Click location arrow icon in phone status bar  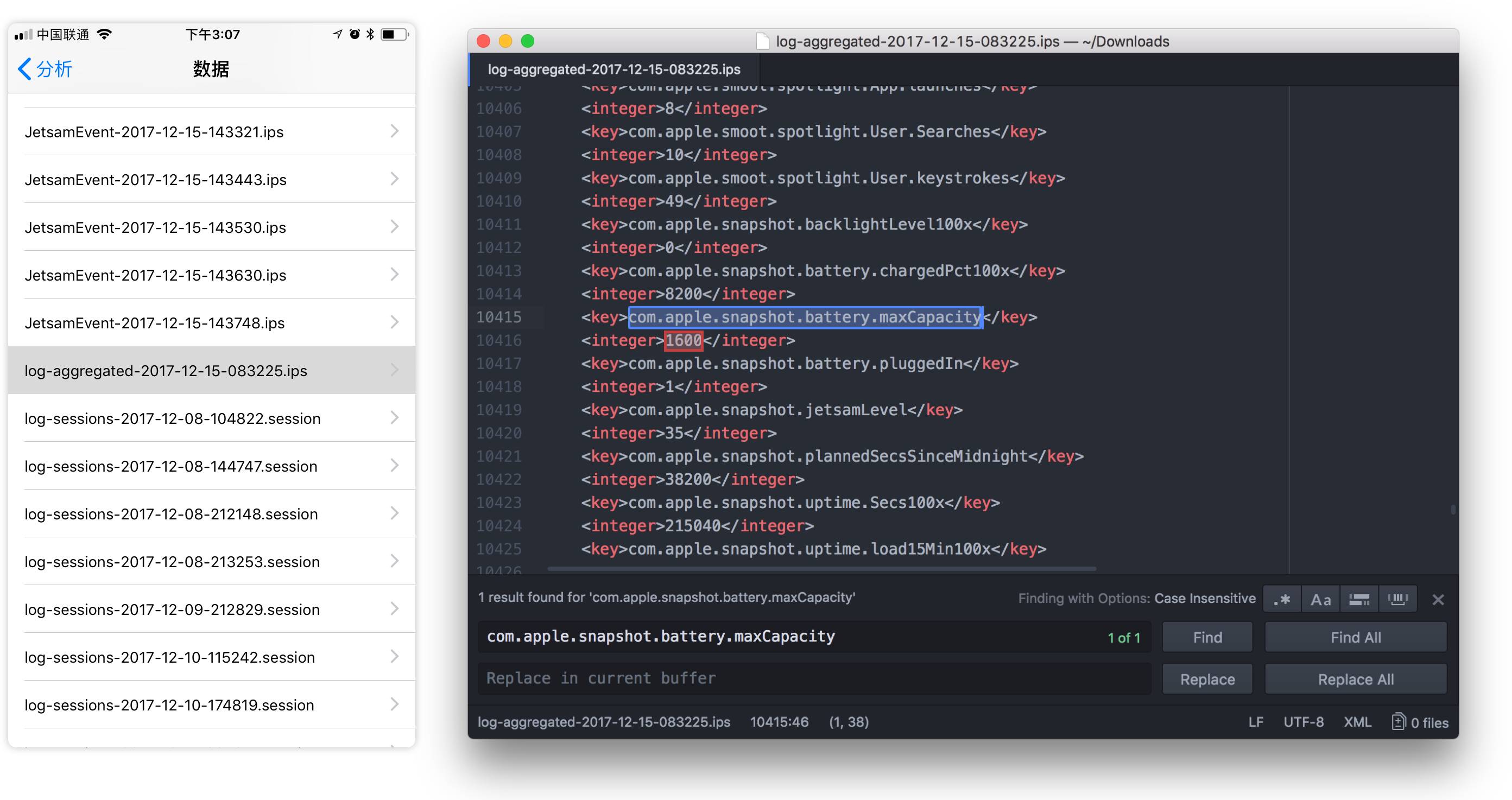click(x=337, y=35)
